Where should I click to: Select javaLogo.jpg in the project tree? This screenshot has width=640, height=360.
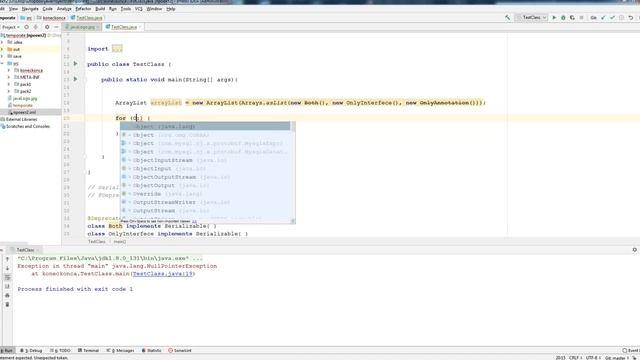(25, 98)
